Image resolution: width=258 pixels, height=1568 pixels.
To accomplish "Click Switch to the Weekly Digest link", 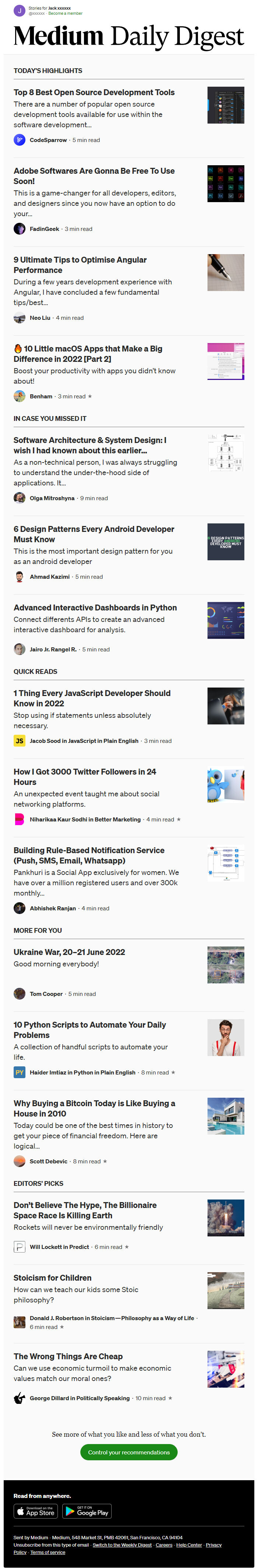I will tap(122, 1545).
